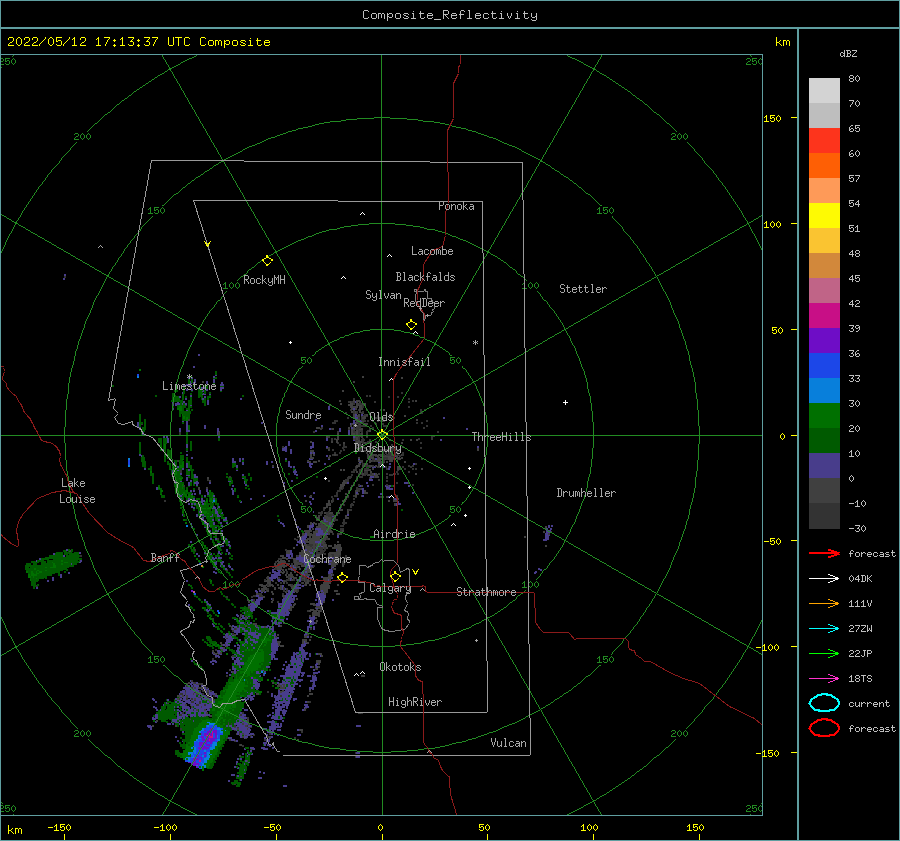Image resolution: width=900 pixels, height=841 pixels.
Task: Select the magenta 39-42 dBZ swatch
Action: [824, 316]
